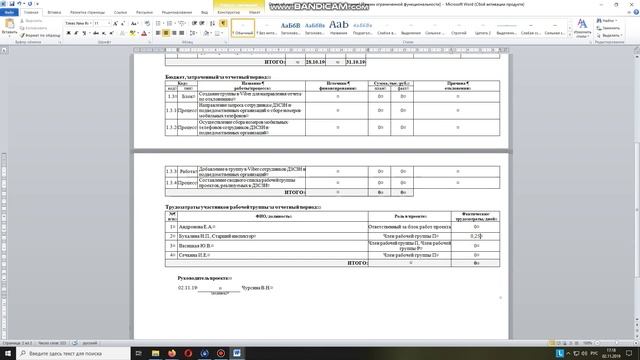
Task: Open Windows Start menu
Action: pyautogui.click(x=8, y=353)
